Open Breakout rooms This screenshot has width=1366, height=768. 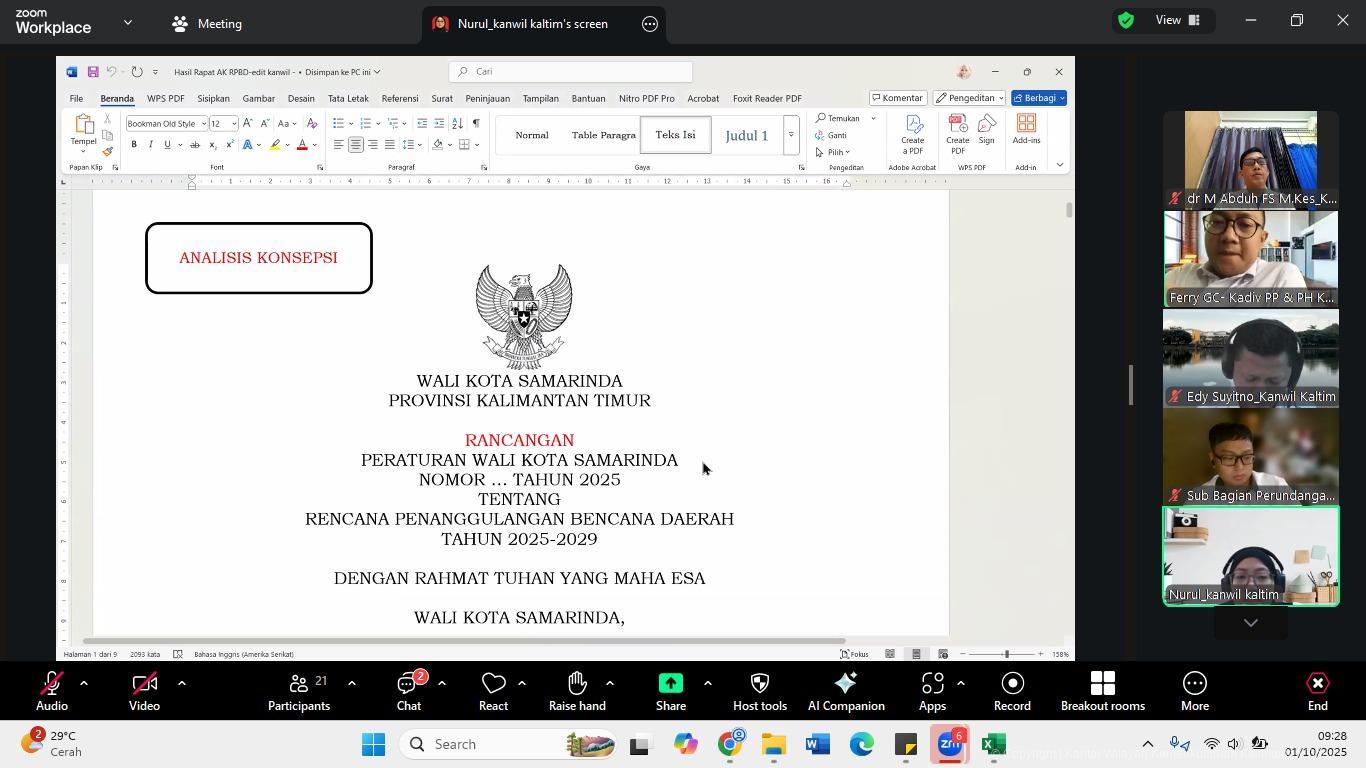(x=1102, y=691)
